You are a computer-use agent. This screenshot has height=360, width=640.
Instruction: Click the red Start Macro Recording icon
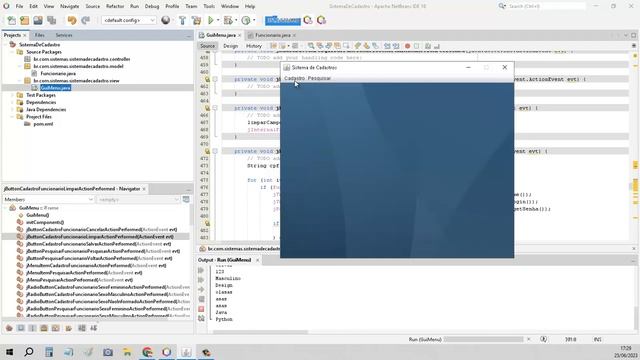click(x=407, y=46)
